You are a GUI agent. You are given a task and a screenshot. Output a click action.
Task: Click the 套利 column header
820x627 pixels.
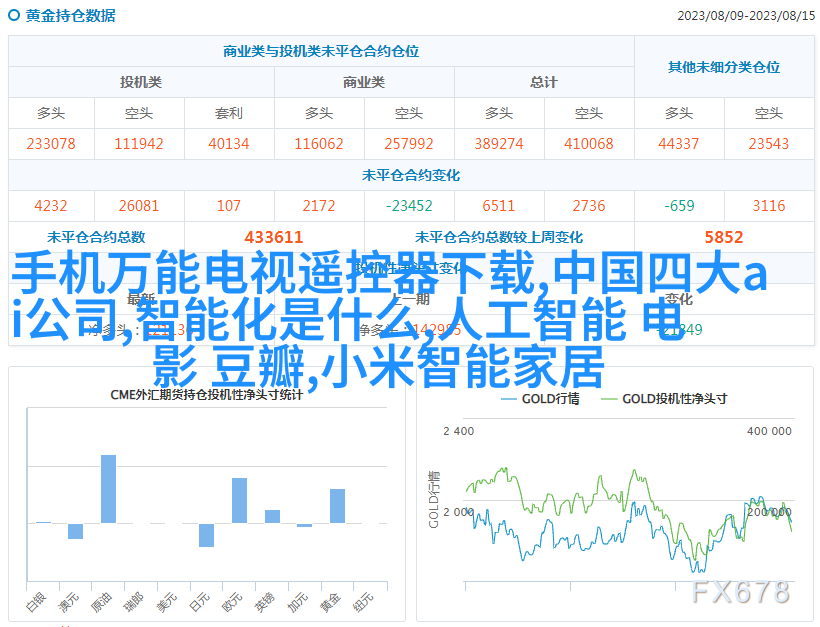(229, 113)
